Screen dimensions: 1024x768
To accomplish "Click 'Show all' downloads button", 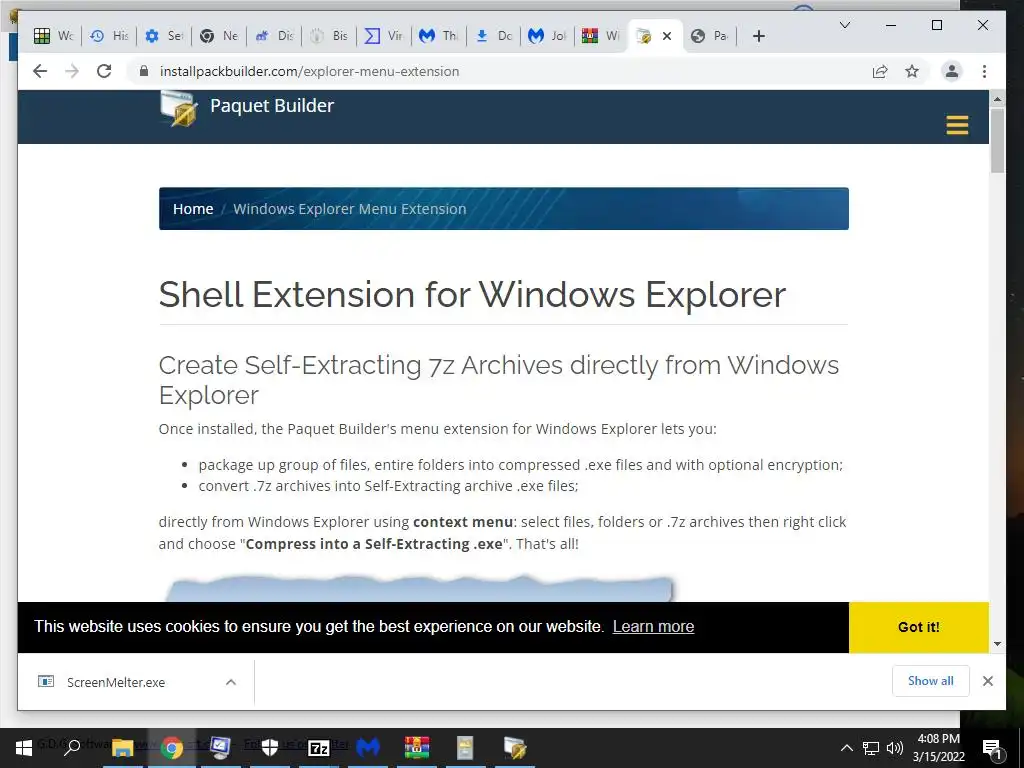I will [931, 680].
